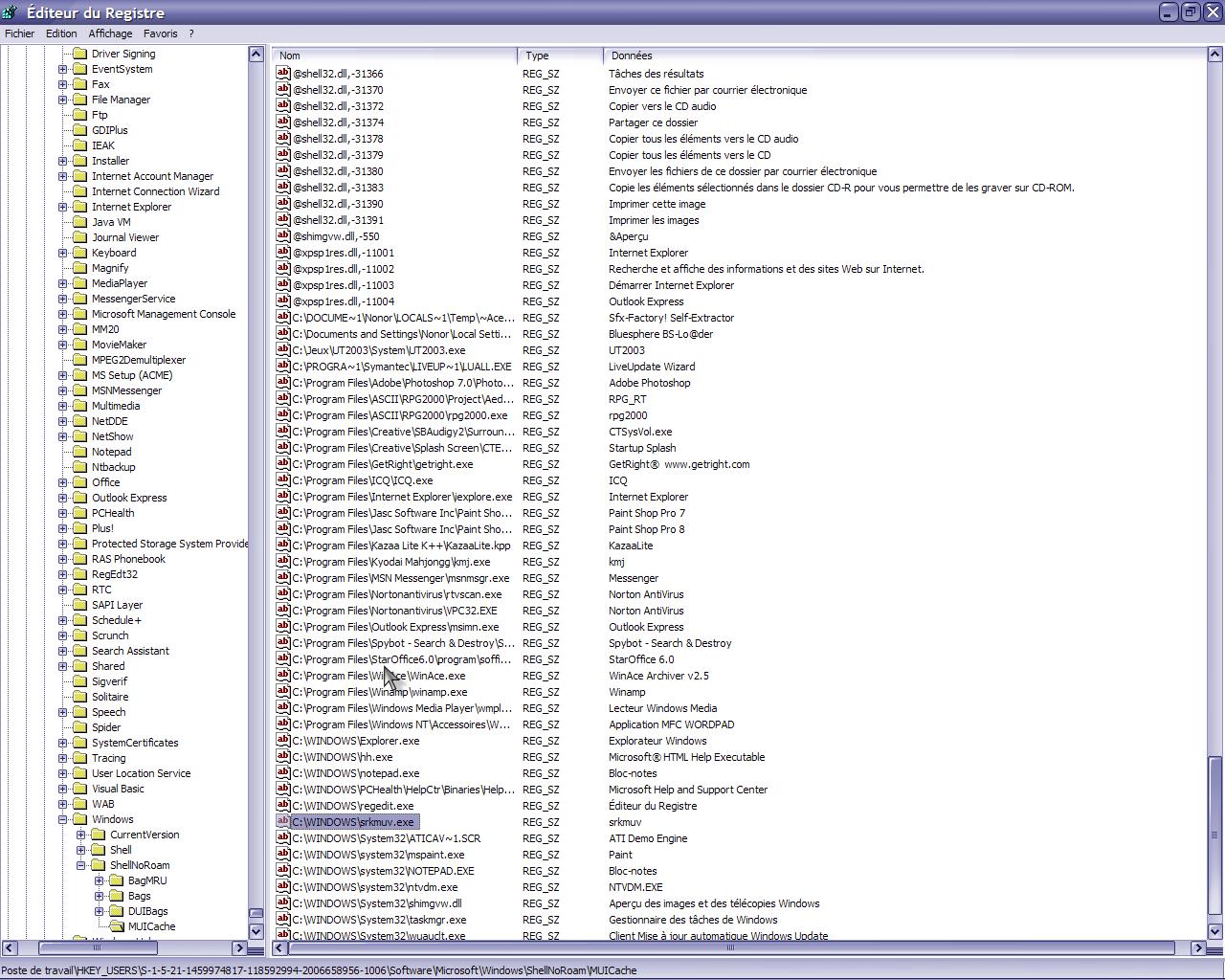Click string icon of regedit.exe value
The width and height of the screenshot is (1225, 980).
point(283,806)
